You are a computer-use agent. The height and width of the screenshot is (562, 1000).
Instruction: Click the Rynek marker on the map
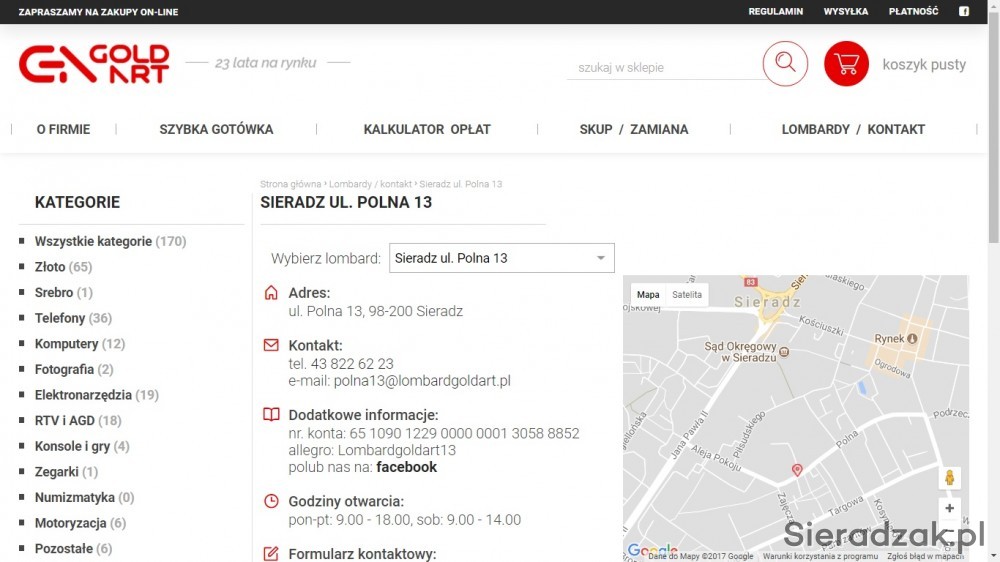click(x=913, y=339)
